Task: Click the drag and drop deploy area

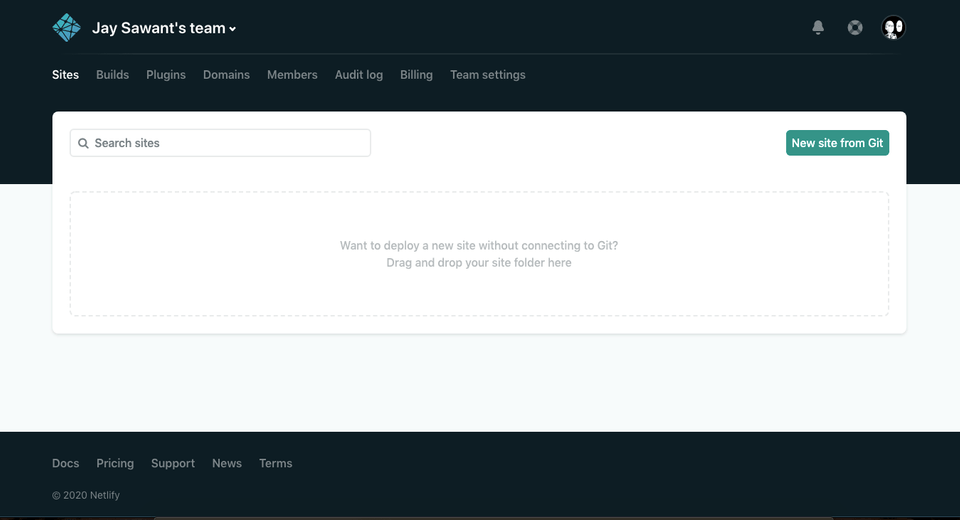Action: 479,254
